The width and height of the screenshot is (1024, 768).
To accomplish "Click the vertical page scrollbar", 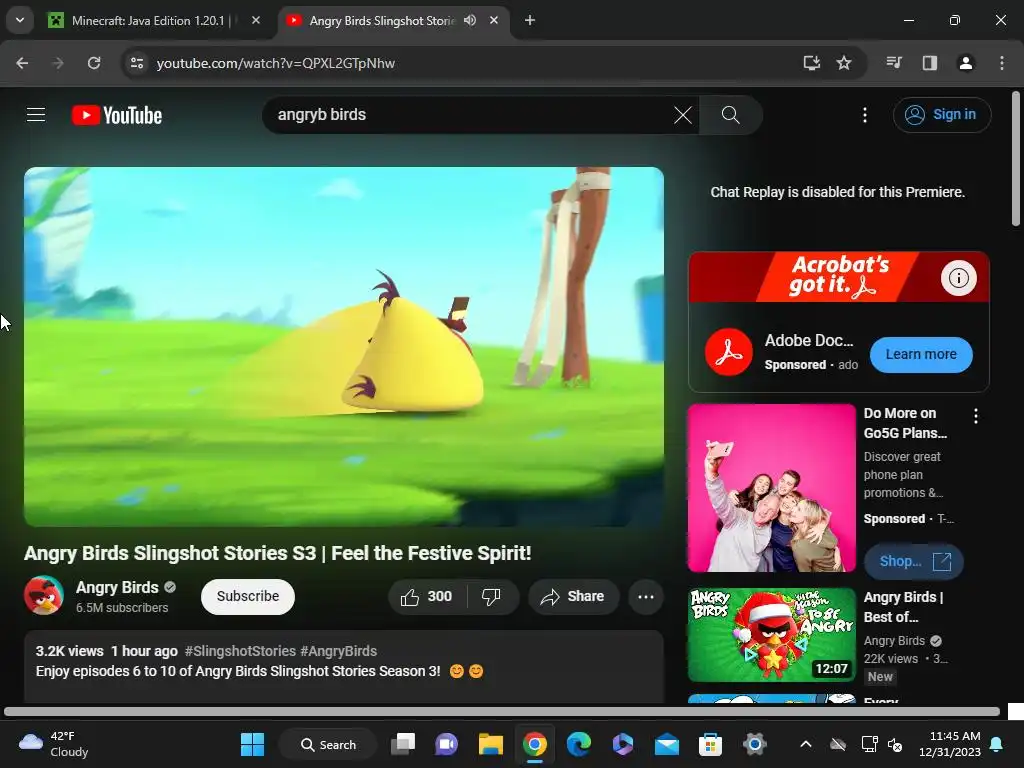I will click(1016, 159).
